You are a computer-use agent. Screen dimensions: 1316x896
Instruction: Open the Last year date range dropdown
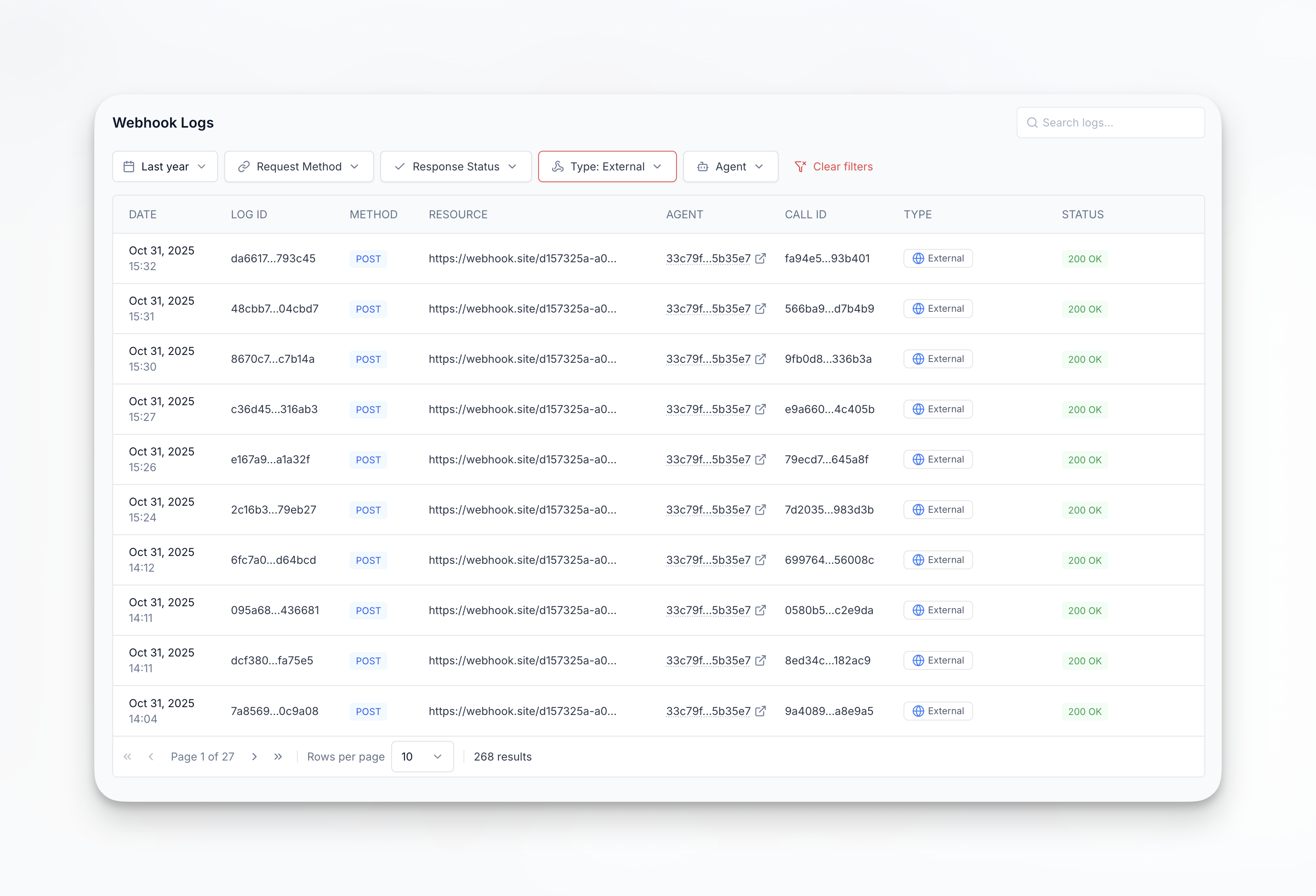(x=165, y=166)
